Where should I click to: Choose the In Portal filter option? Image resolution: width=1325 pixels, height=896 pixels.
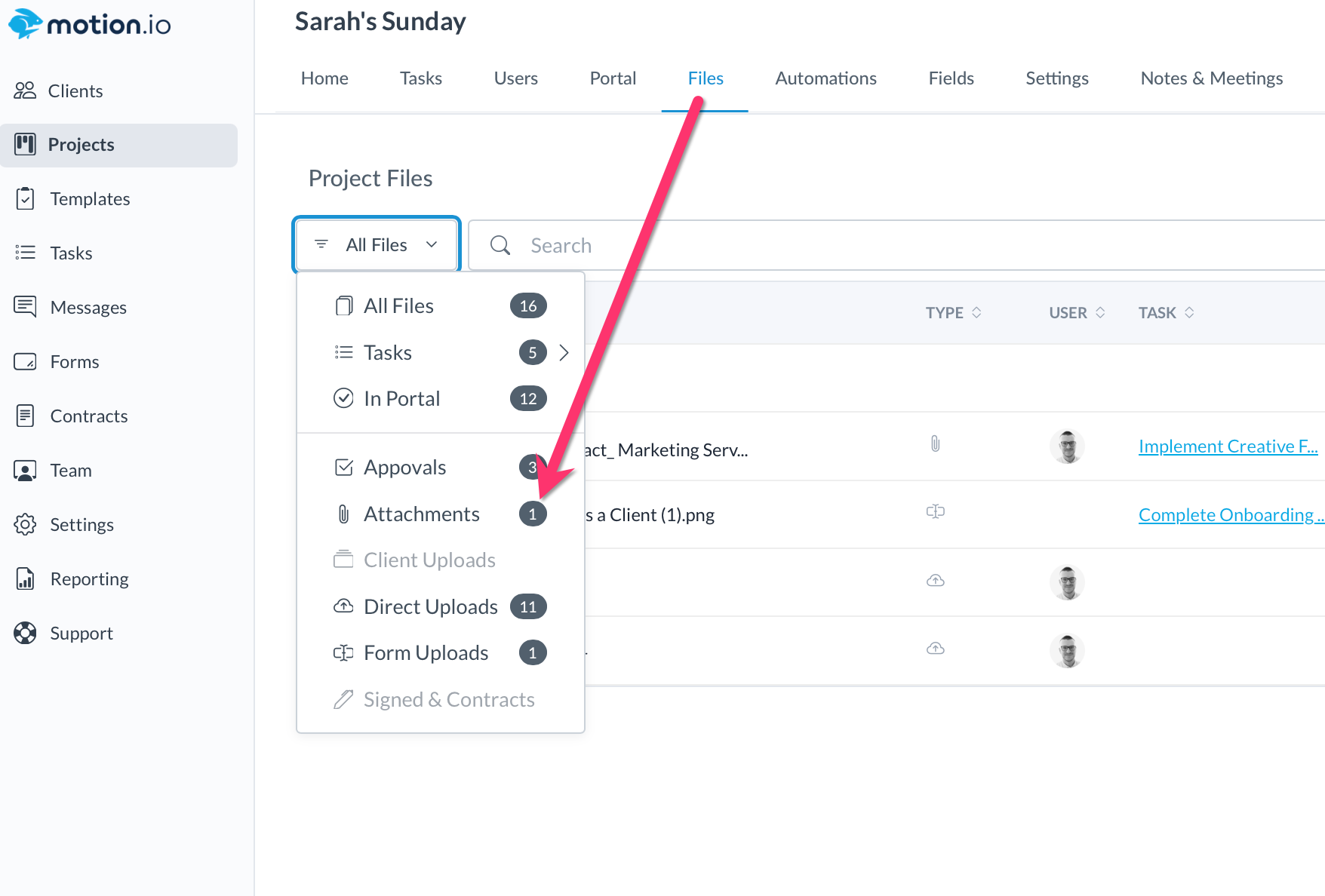coord(401,399)
